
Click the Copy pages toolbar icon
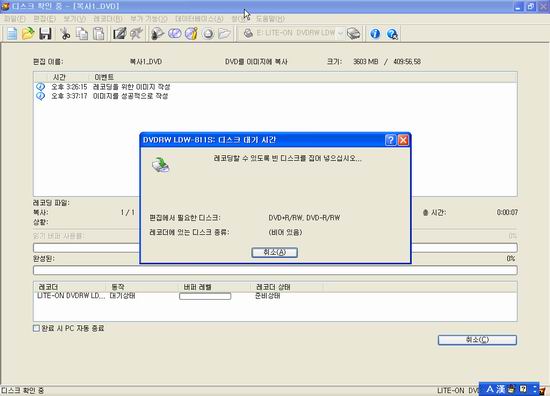pyautogui.click(x=82, y=34)
